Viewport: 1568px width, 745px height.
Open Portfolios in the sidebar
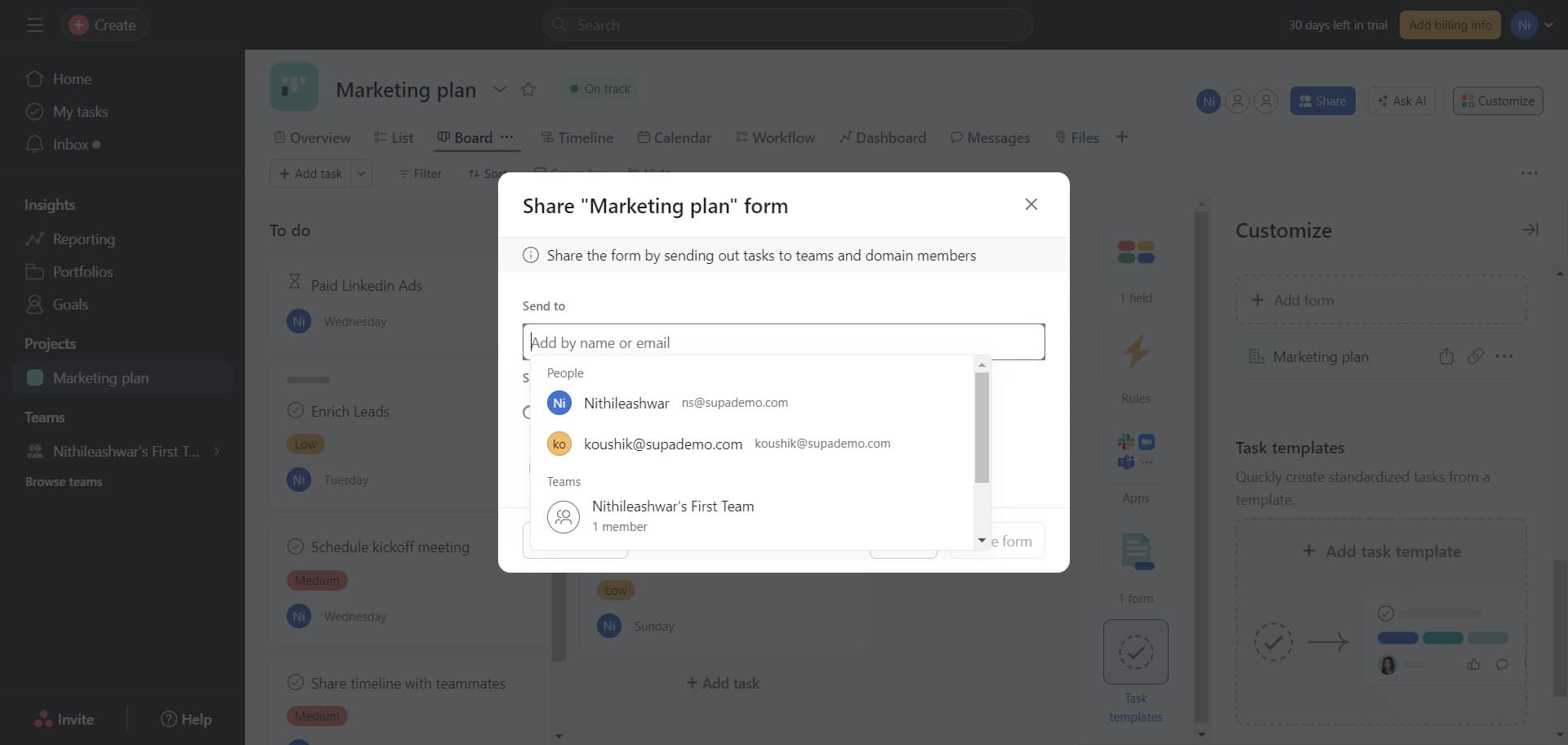tap(82, 271)
